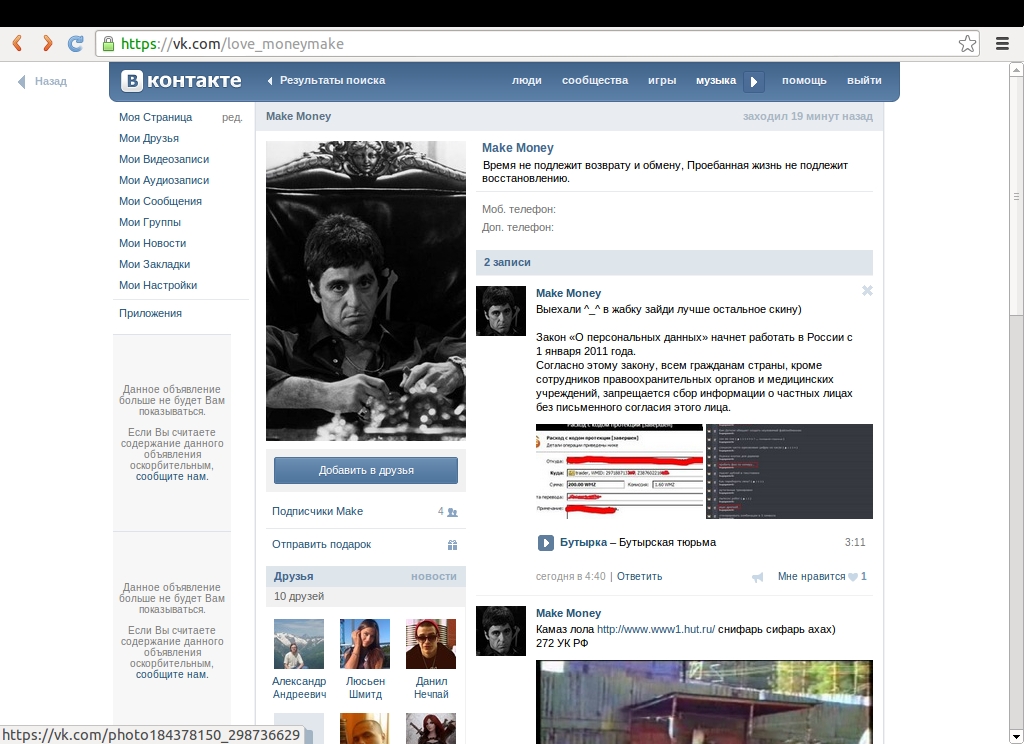The width and height of the screenshot is (1024, 744).
Task: Open Мои Новости in sidebar
Action: point(152,243)
